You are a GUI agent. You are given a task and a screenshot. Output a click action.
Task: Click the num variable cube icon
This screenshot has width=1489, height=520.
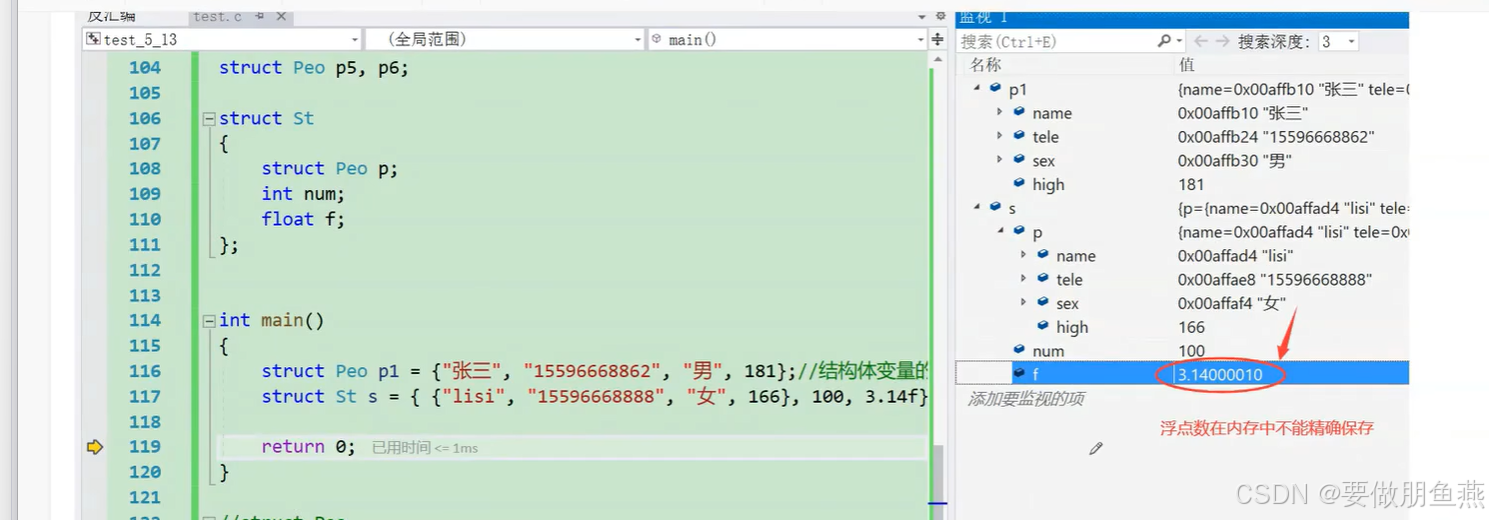(1019, 350)
